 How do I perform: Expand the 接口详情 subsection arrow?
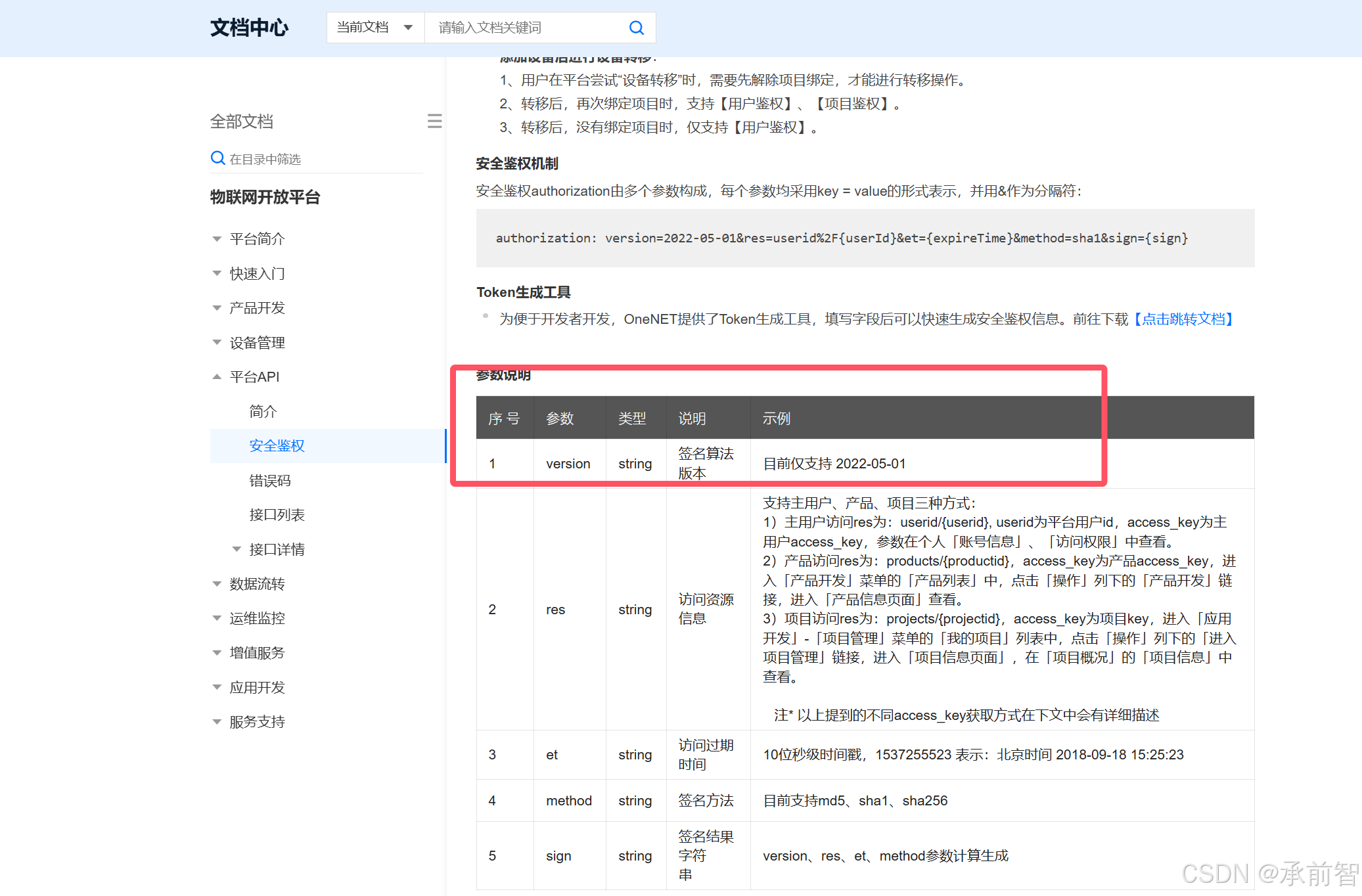pos(237,549)
